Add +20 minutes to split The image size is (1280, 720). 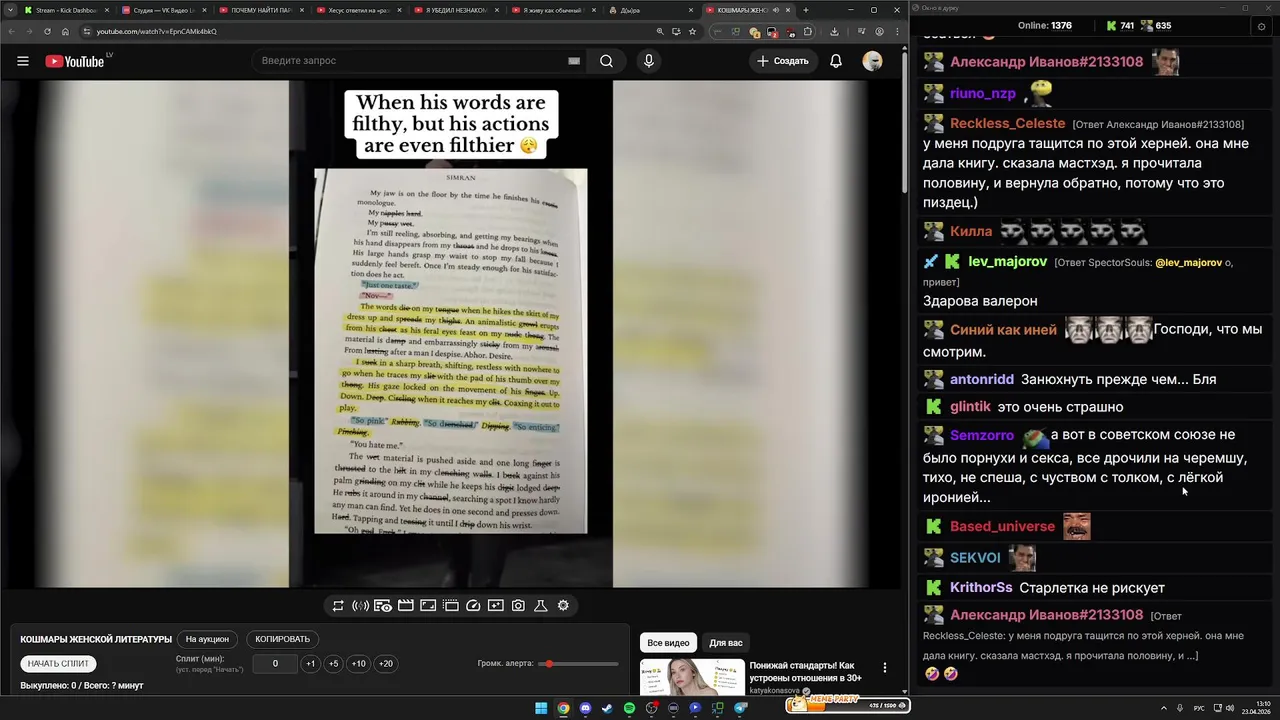tap(385, 664)
